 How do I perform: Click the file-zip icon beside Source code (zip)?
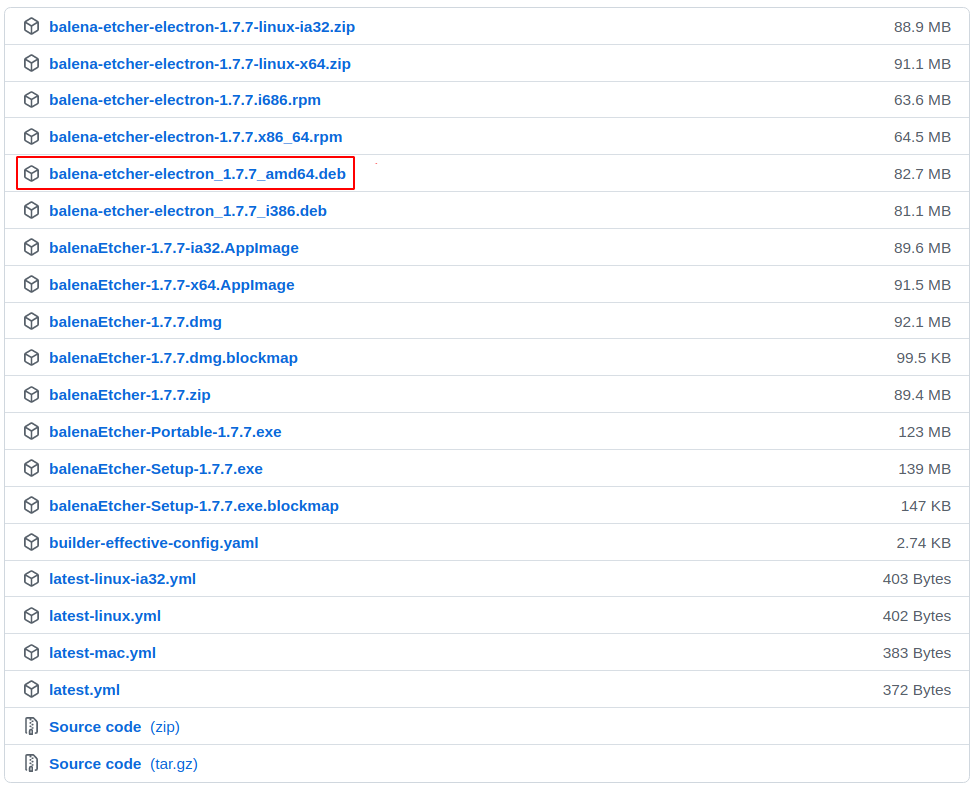(x=31, y=726)
